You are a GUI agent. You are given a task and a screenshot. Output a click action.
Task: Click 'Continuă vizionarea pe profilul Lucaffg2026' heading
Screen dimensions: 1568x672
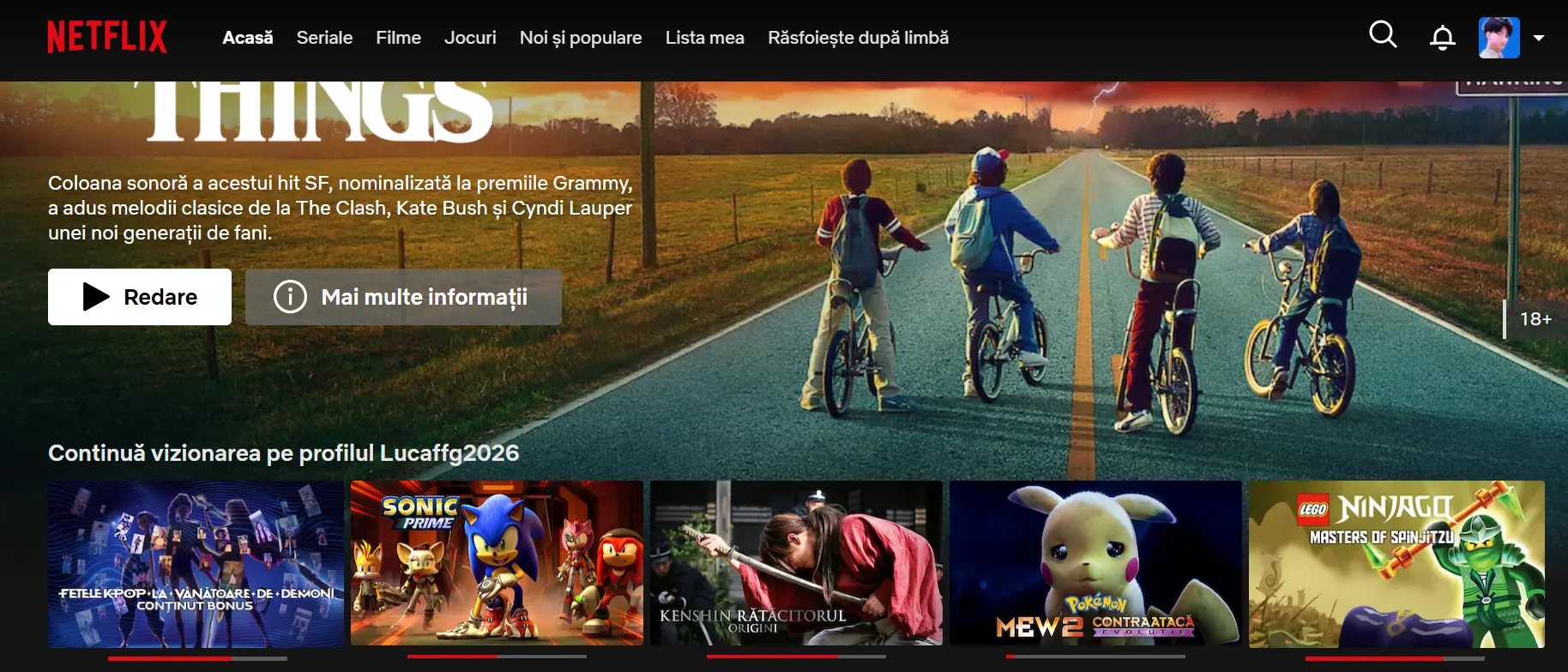(284, 453)
